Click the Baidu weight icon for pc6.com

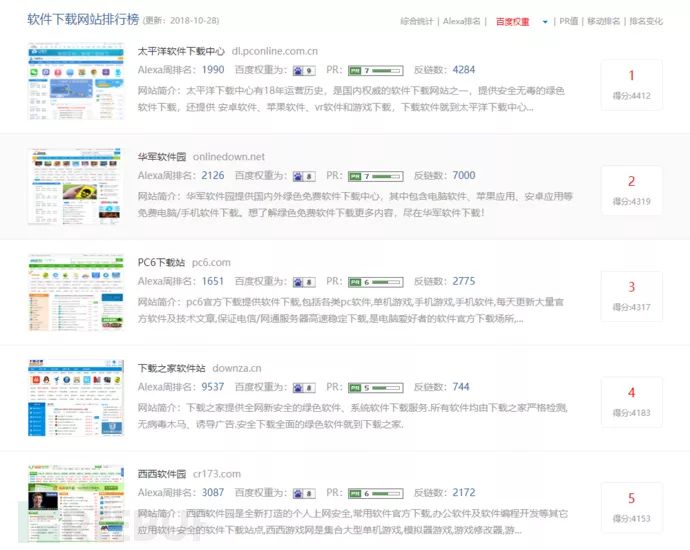(x=304, y=282)
